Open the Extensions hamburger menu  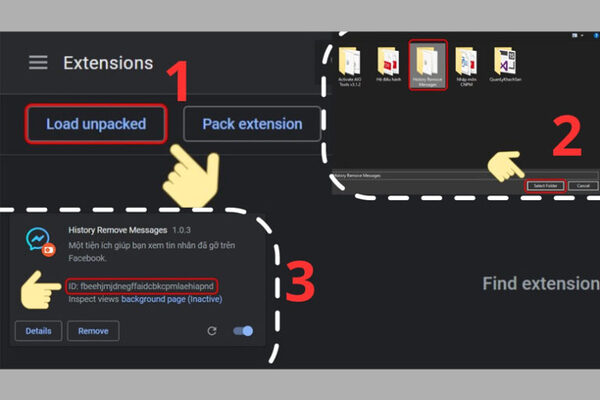[38, 62]
